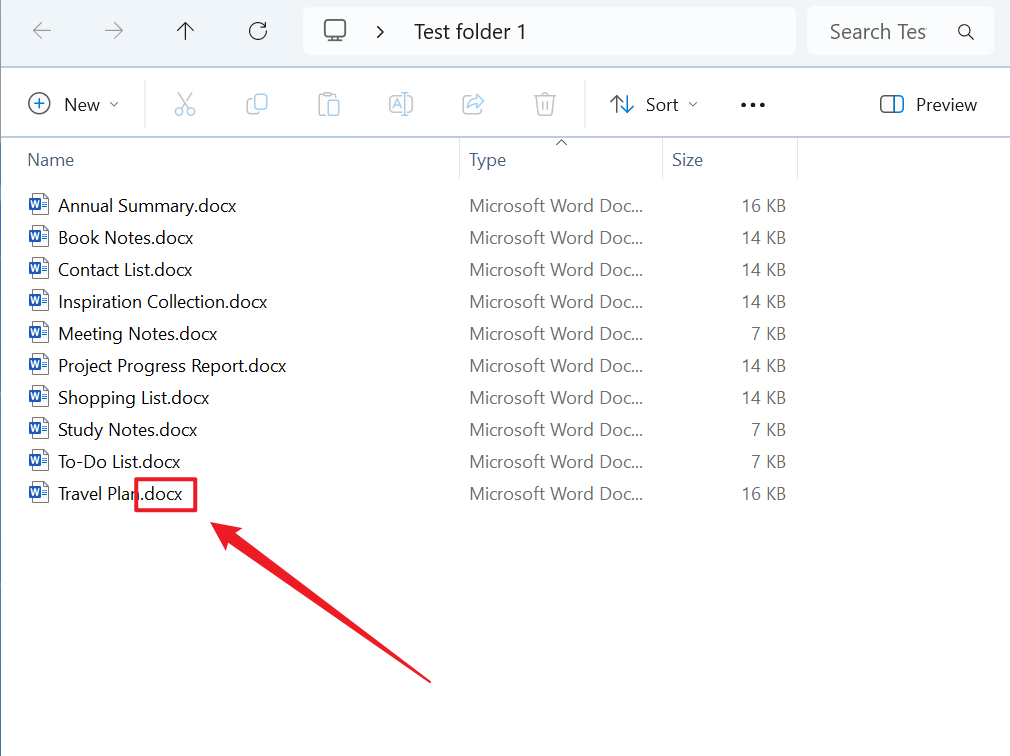
Task: Click the Forward navigation arrow
Action: coord(114,31)
